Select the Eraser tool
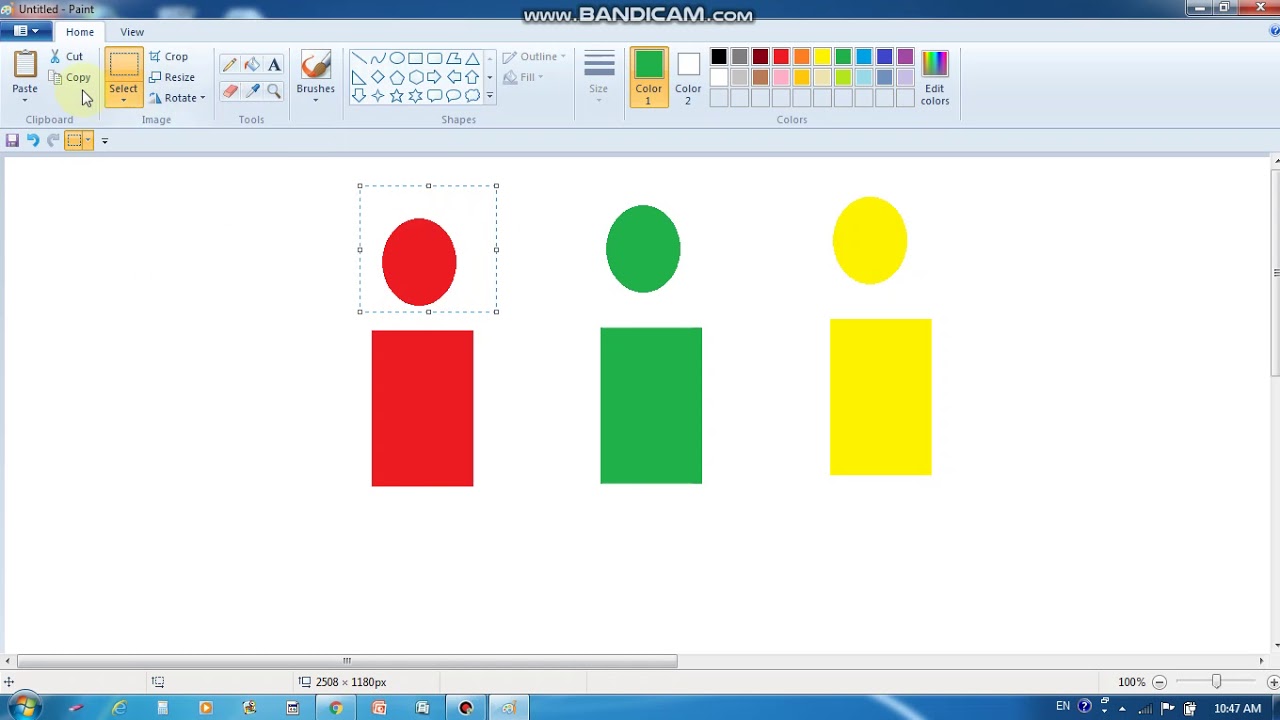The width and height of the screenshot is (1280, 720). coord(230,91)
